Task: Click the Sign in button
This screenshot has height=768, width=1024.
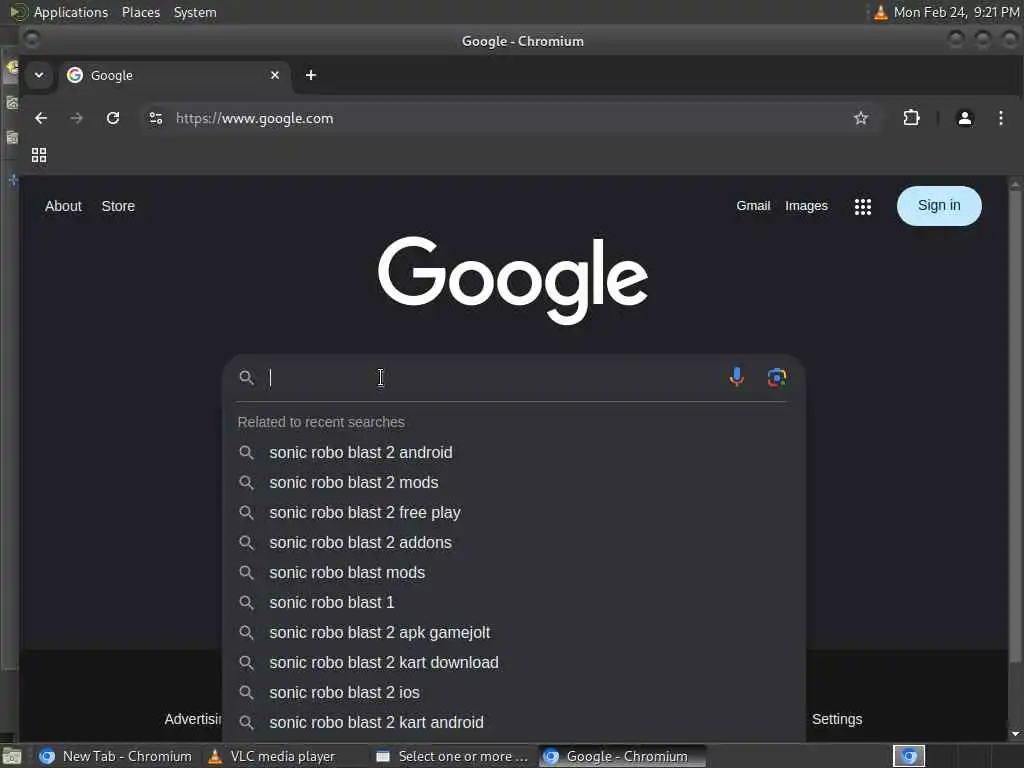Action: [939, 206]
